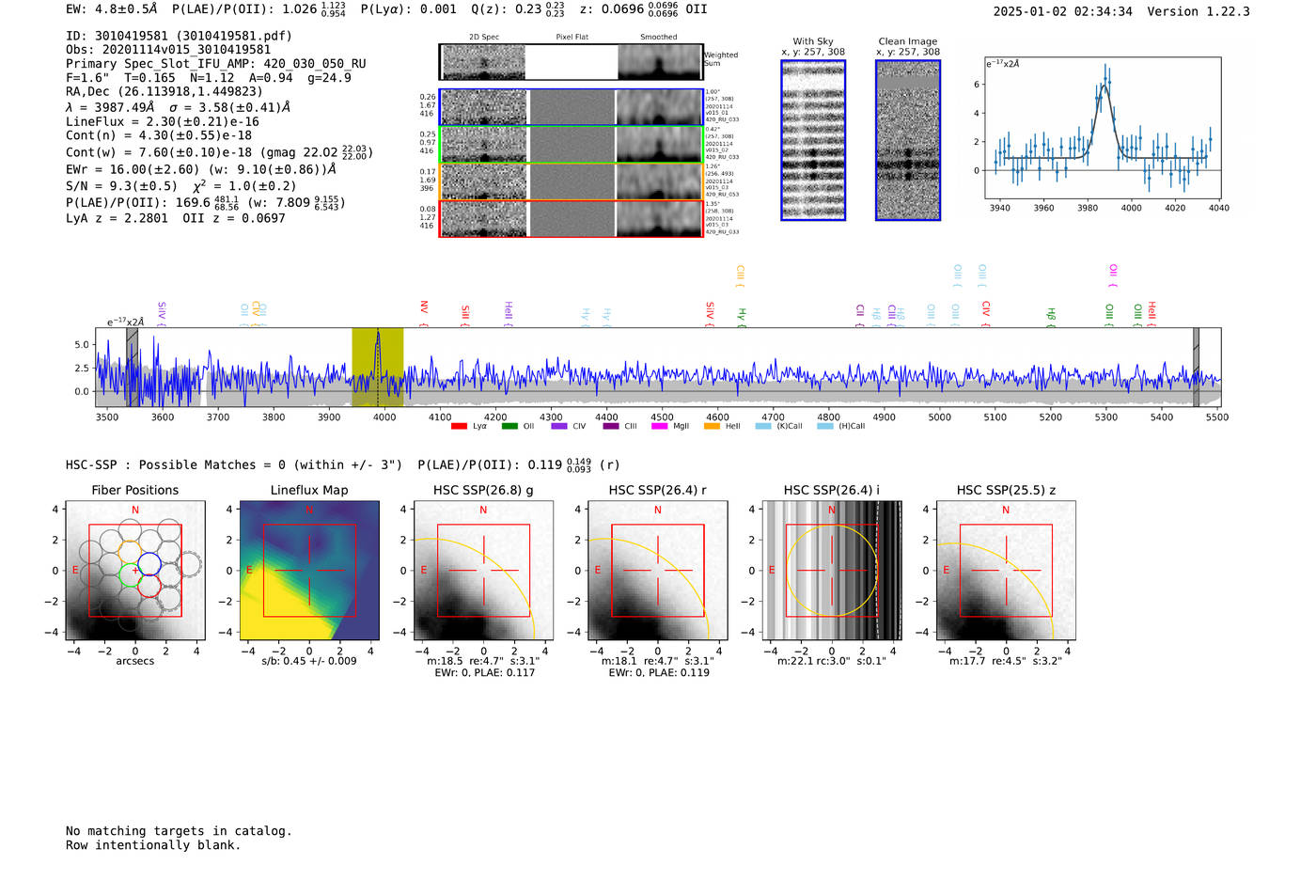The image size is (1316, 896).
Task: Click the S/N = 9.3(±0.5) value
Action: 121,185
